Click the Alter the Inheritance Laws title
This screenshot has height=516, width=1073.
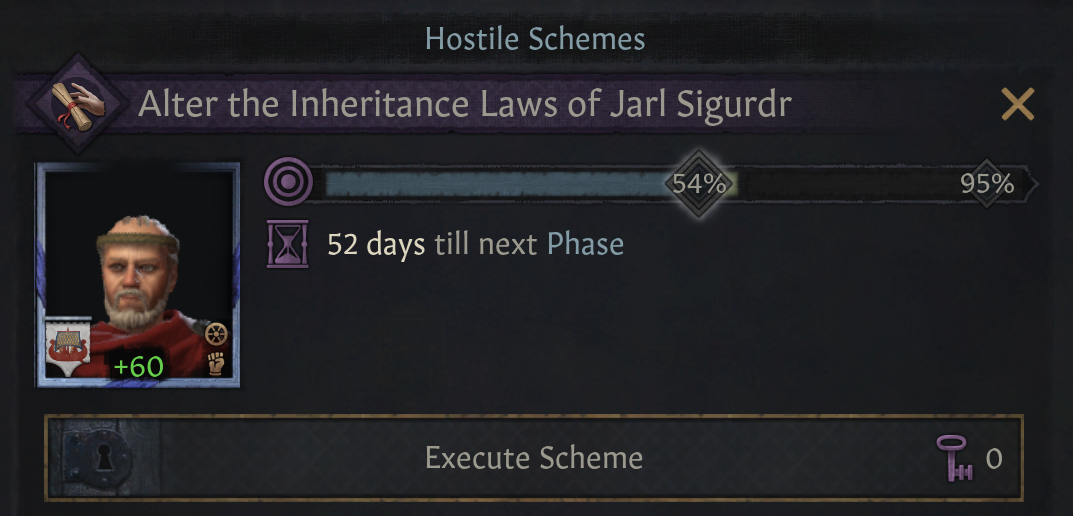click(464, 103)
